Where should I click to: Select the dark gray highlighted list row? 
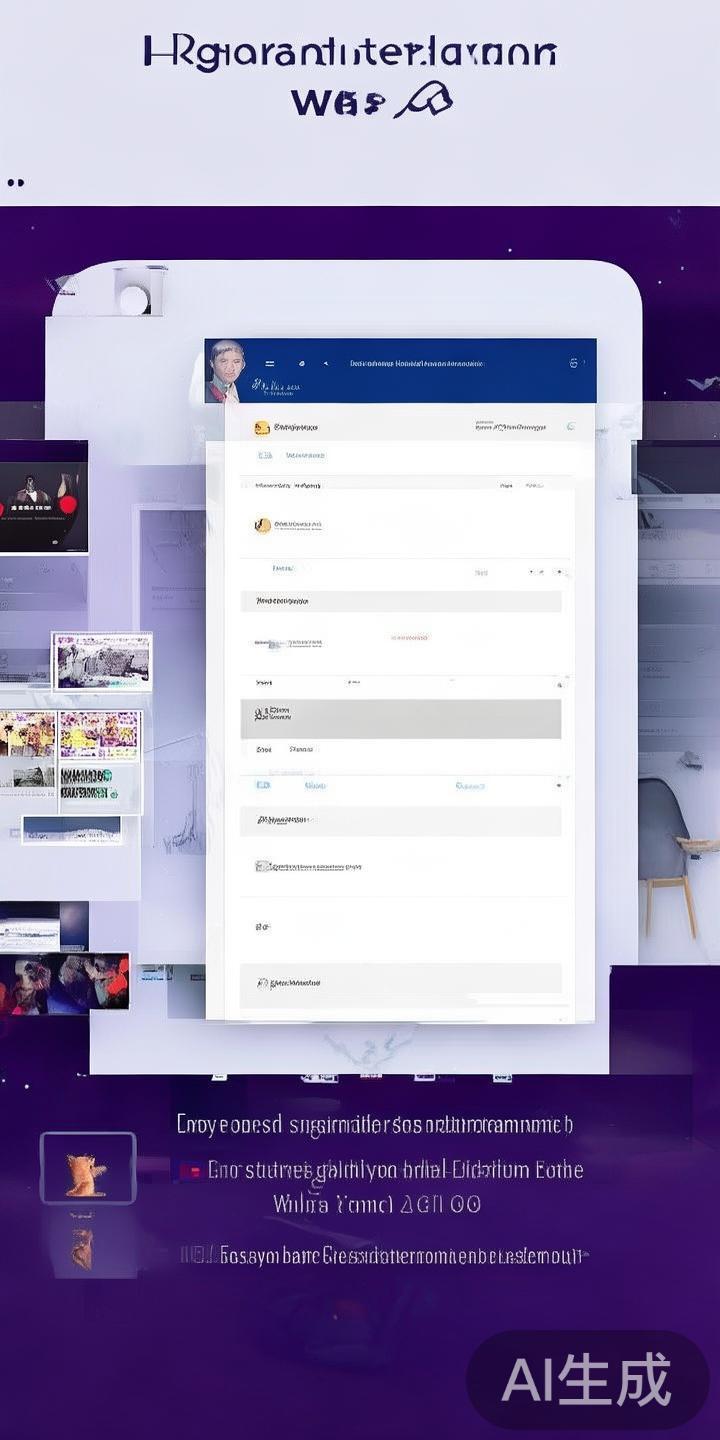[x=401, y=718]
